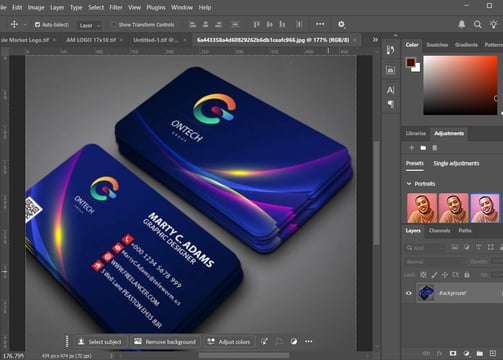503x360 pixels.
Task: Open the Paragraph panel icon
Action: 391,104
